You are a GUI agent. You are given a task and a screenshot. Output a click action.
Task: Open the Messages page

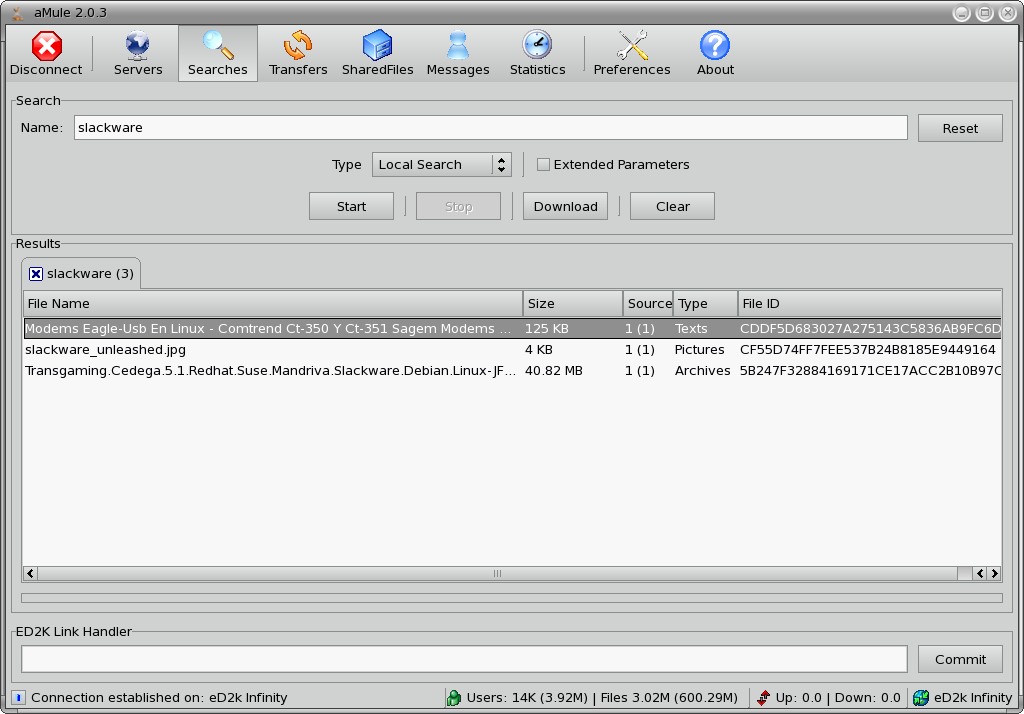point(458,53)
